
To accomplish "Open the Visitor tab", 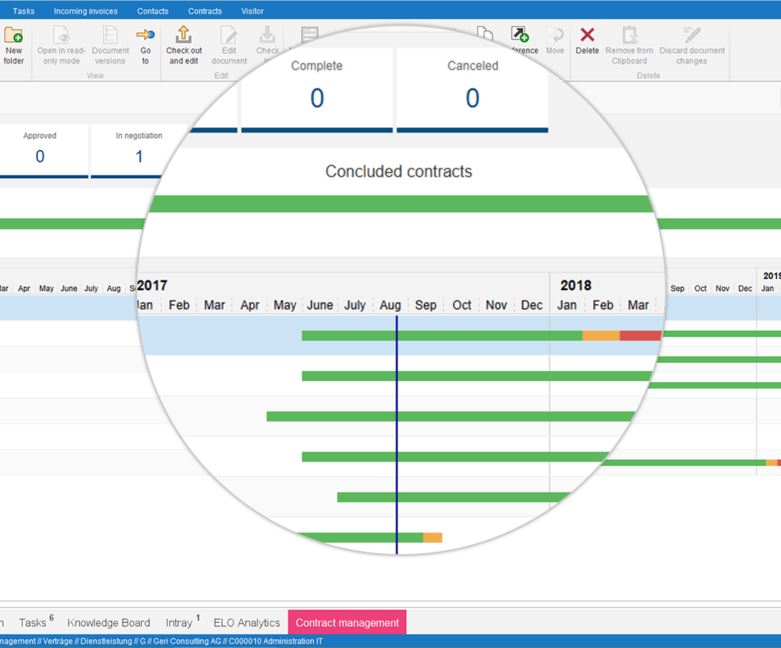I will pos(253,11).
